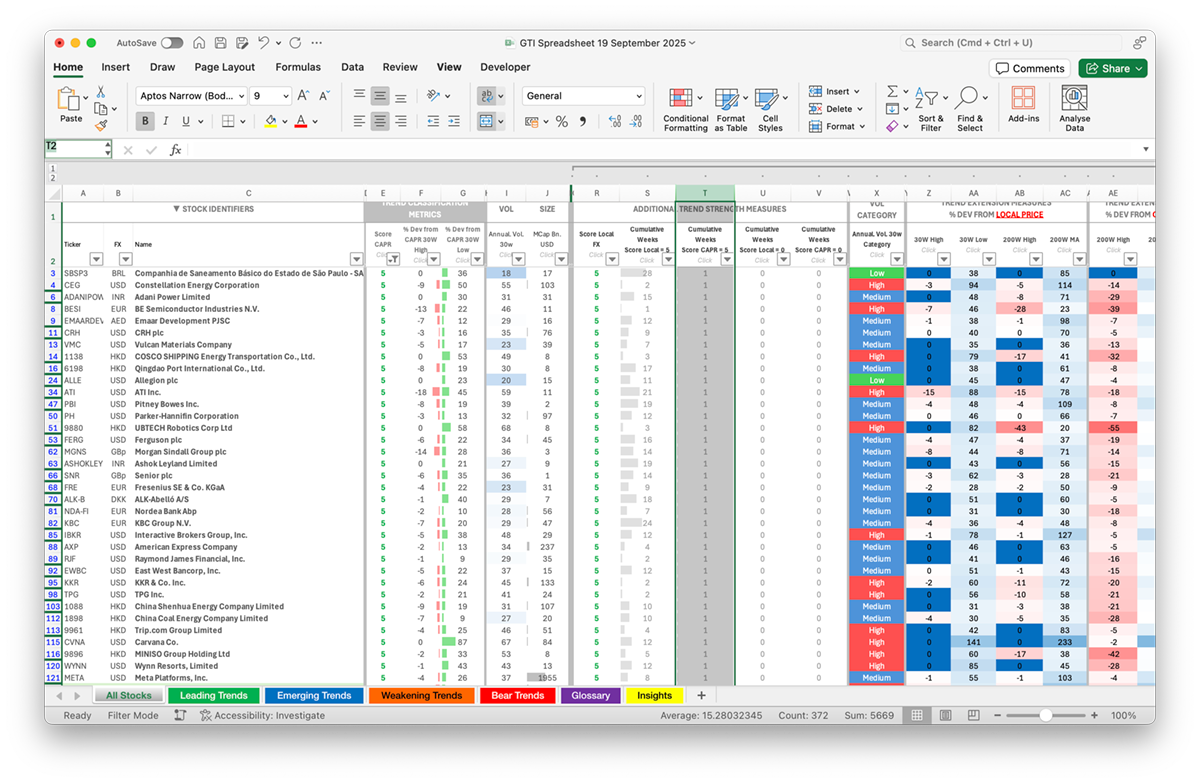This screenshot has width=1200, height=783.
Task: Toggle Bold formatting
Action: pyautogui.click(x=146, y=121)
